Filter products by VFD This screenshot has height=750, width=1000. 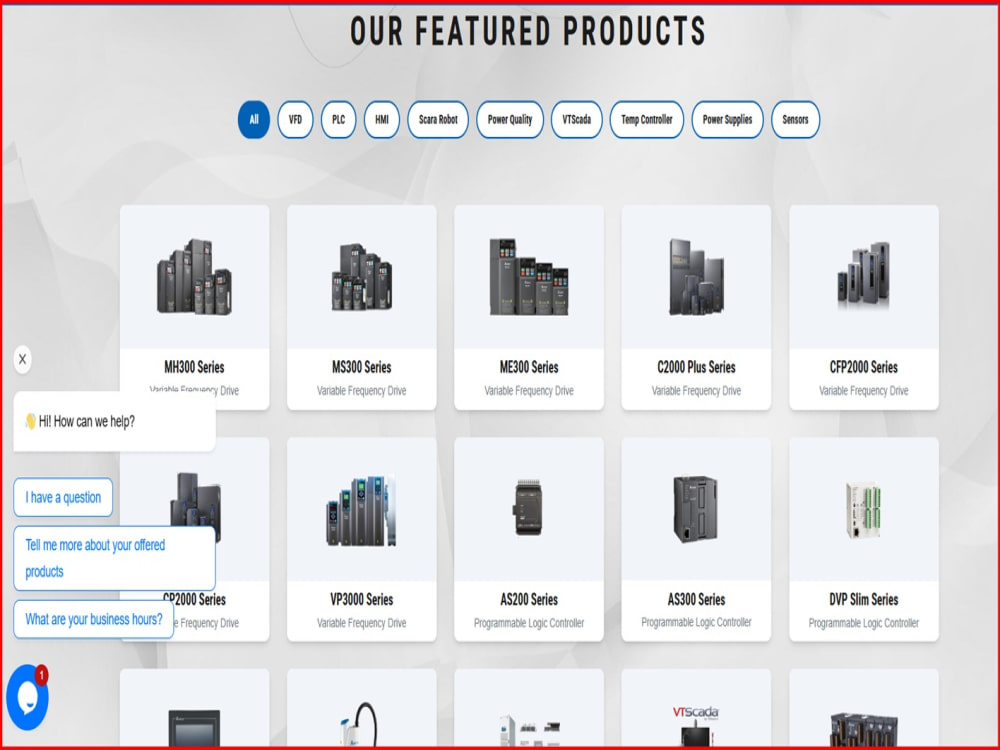(295, 119)
